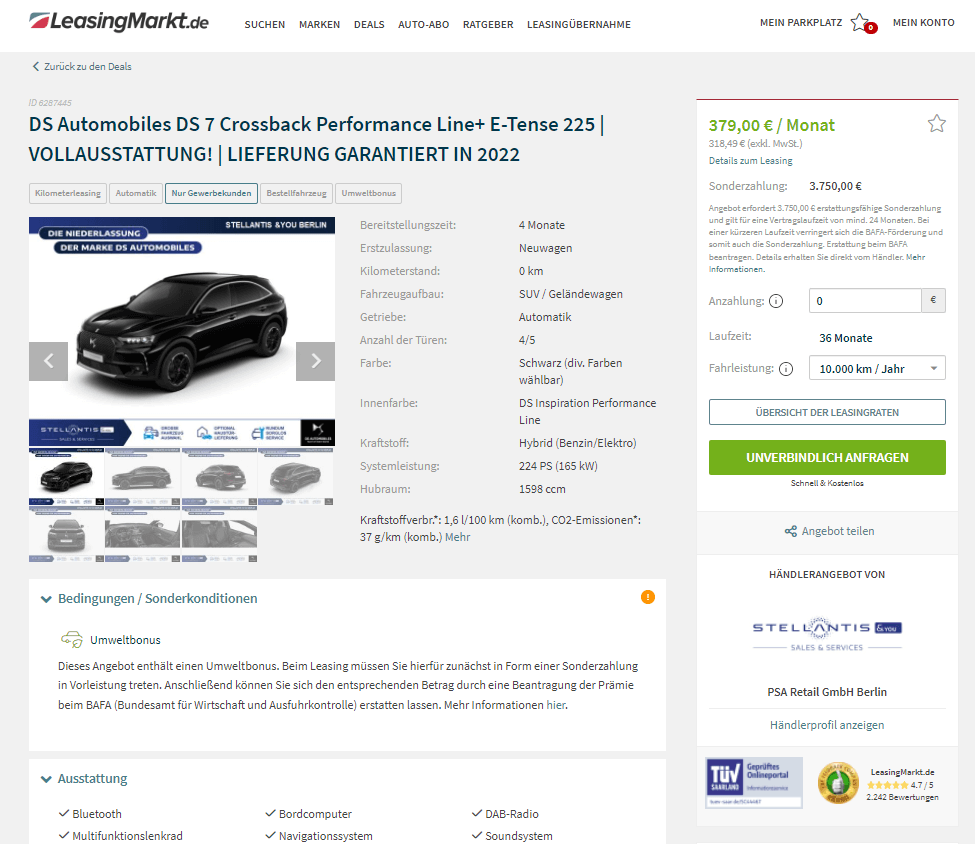This screenshot has width=975, height=844.
Task: Click ÜBERSICHT DER LEASINGRATEN button
Action: [827, 412]
